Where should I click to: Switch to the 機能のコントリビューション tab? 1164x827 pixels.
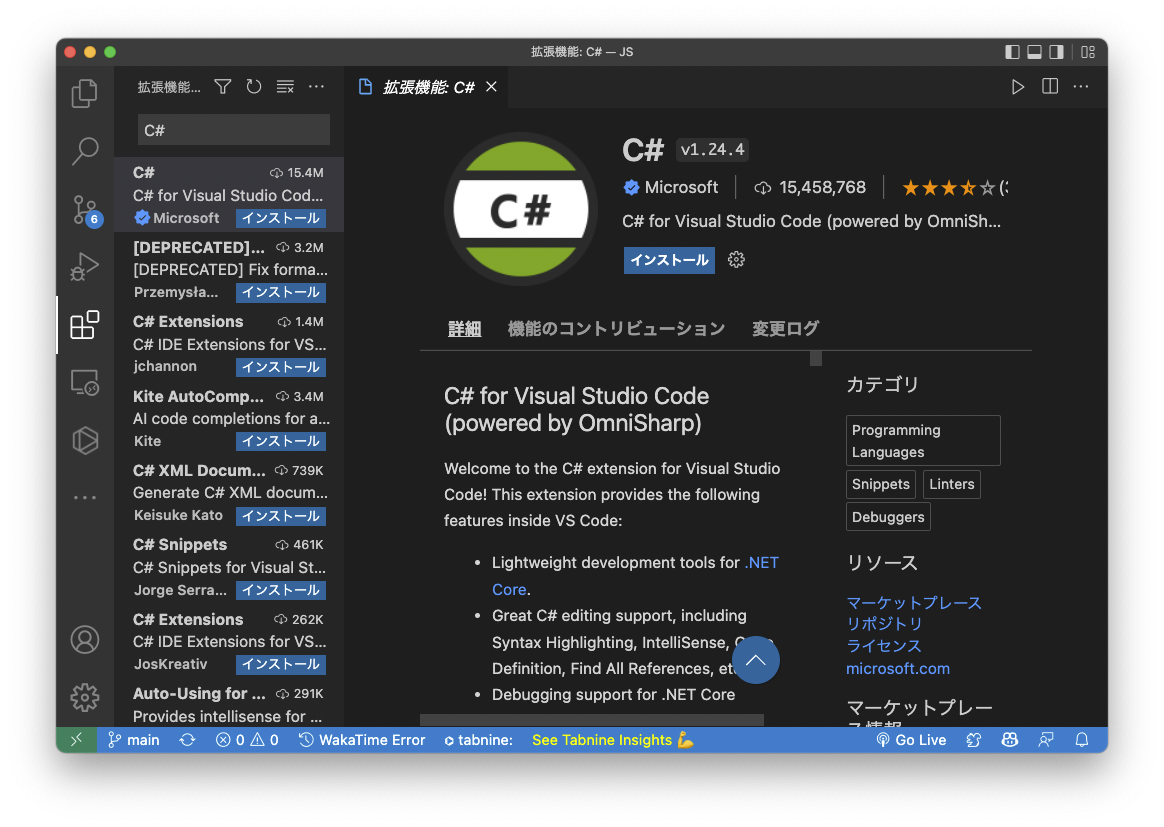tap(616, 329)
